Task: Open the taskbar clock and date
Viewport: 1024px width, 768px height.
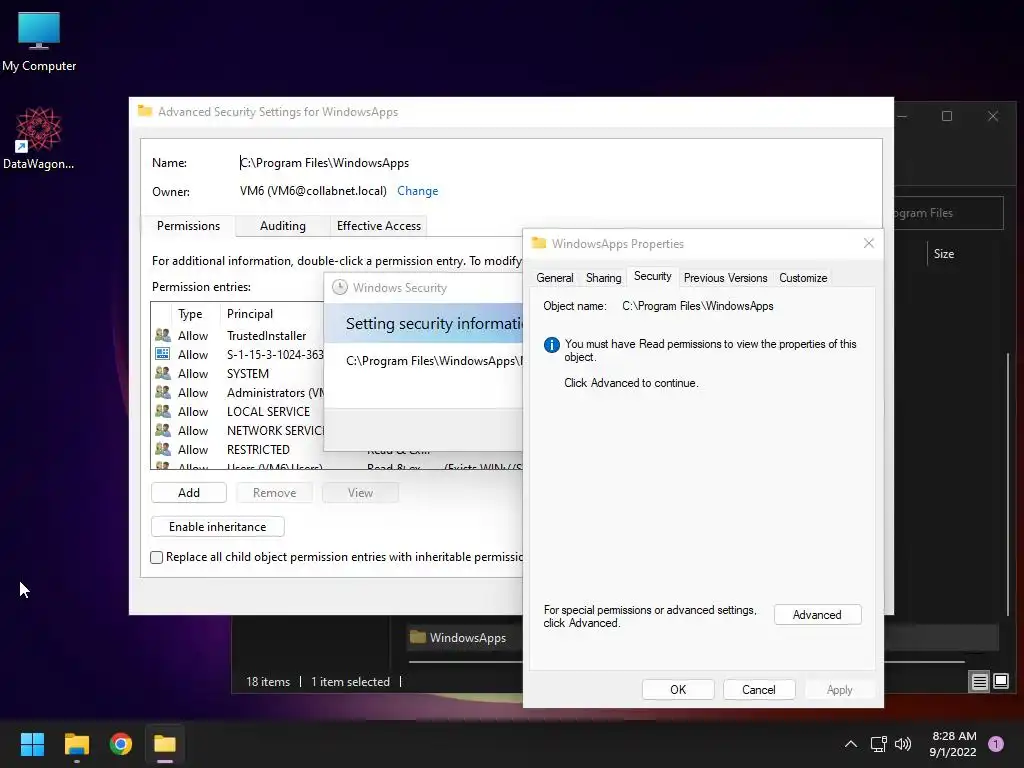Action: point(953,744)
